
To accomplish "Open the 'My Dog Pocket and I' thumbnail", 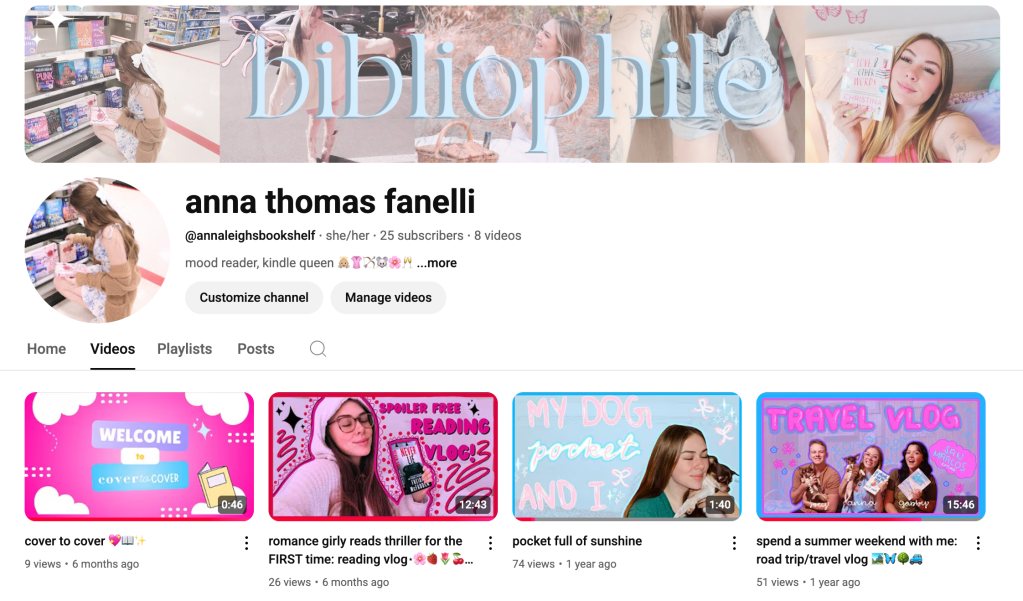I will pos(627,456).
